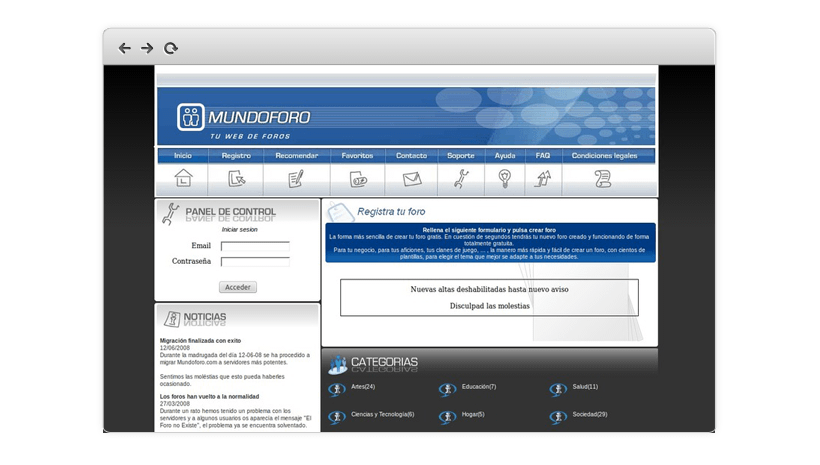
Task: Click the Soporte wrench icon
Action: tap(461, 179)
